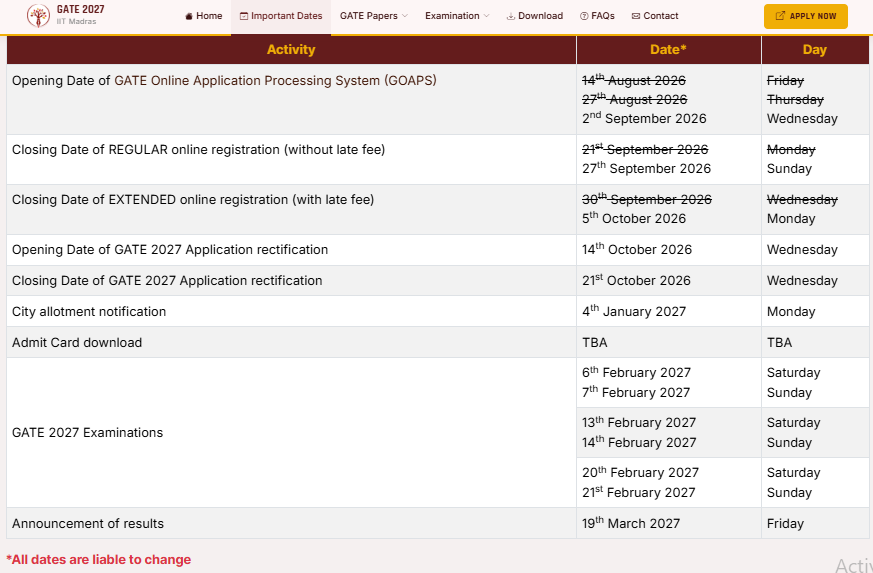Select the 21st October 2026 date
Viewport: 873px width, 573px height.
(636, 281)
